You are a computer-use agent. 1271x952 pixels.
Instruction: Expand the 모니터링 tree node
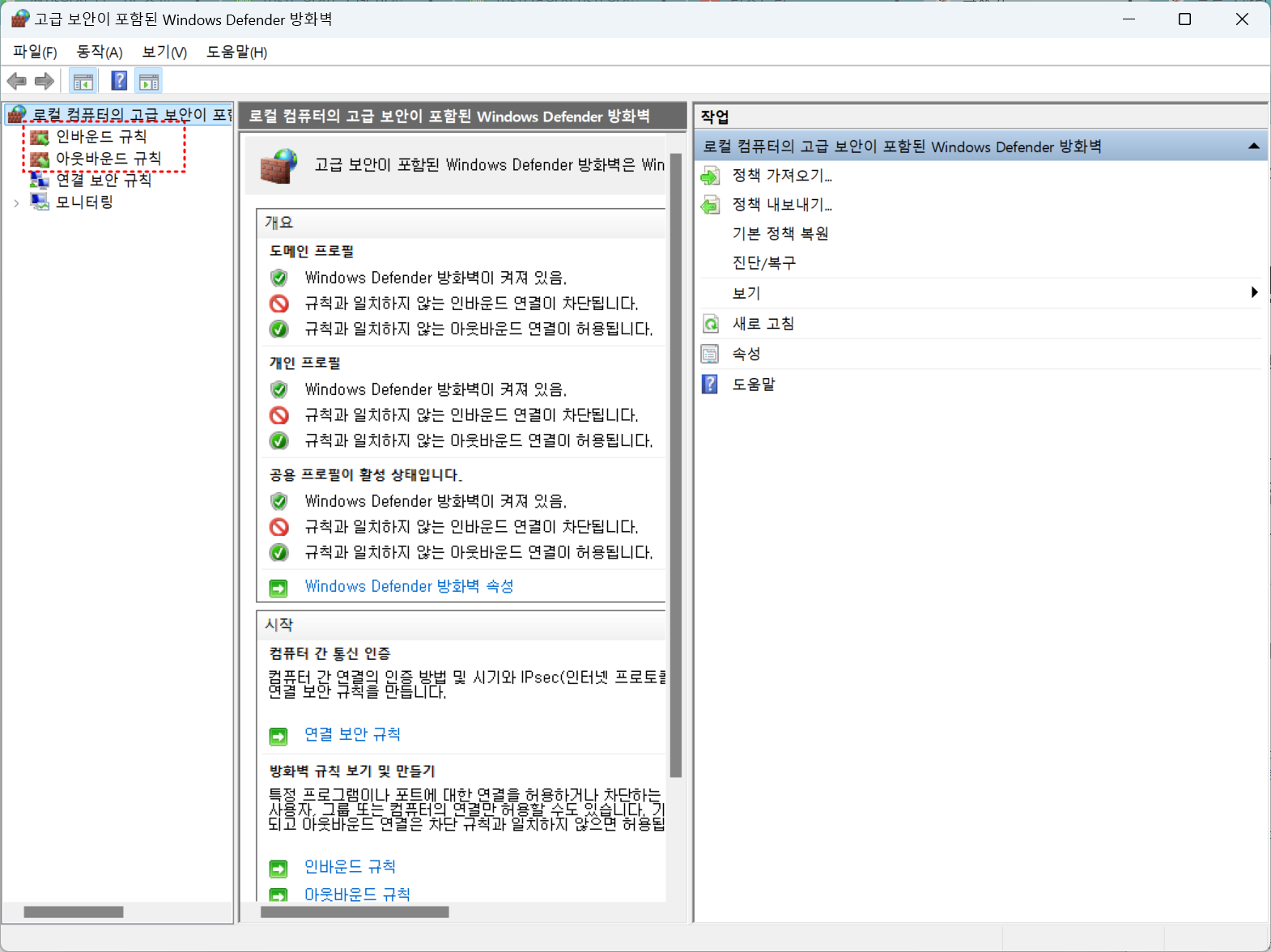pos(16,203)
